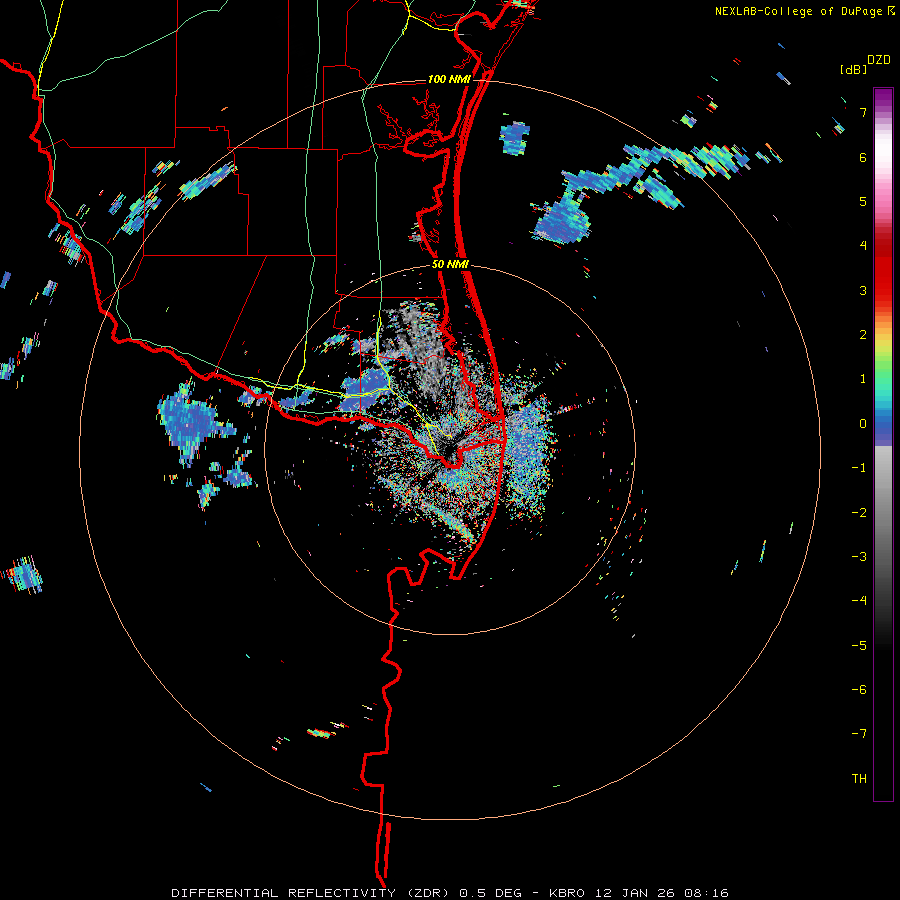
Task: Click the '3' value on color scale
Action: (863, 290)
